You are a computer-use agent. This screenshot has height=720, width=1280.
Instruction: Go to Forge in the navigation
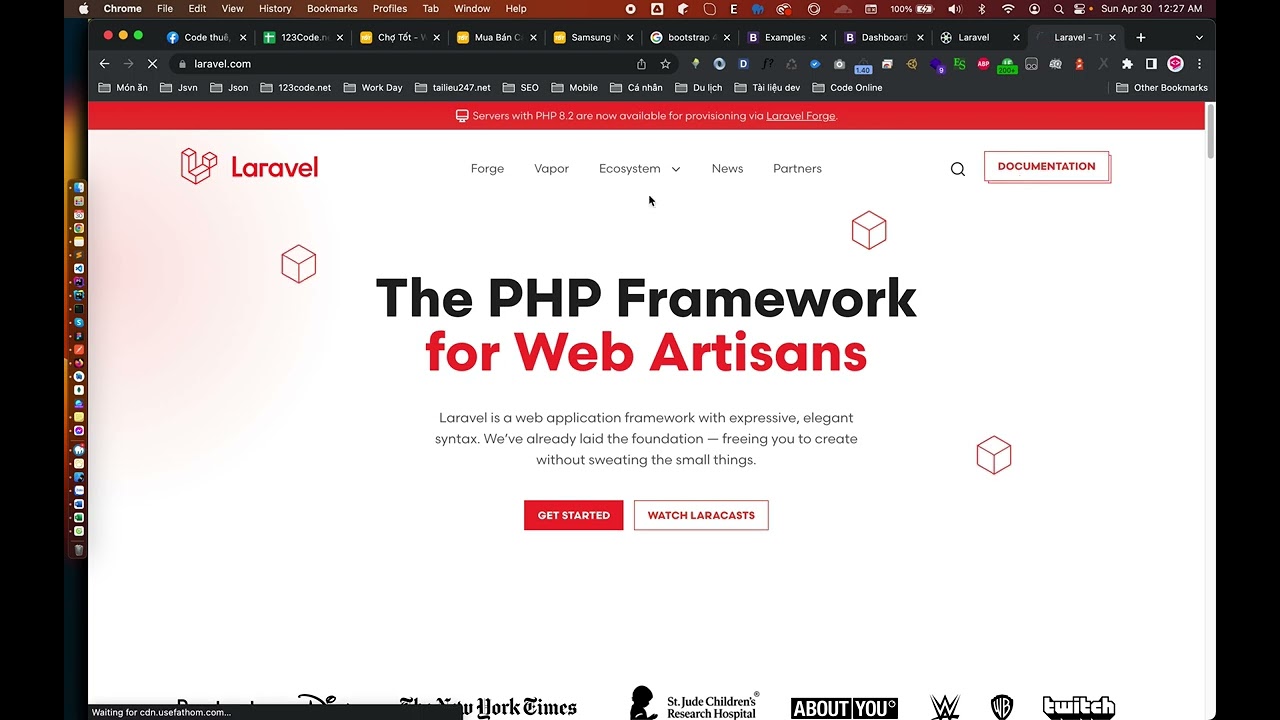(x=487, y=169)
